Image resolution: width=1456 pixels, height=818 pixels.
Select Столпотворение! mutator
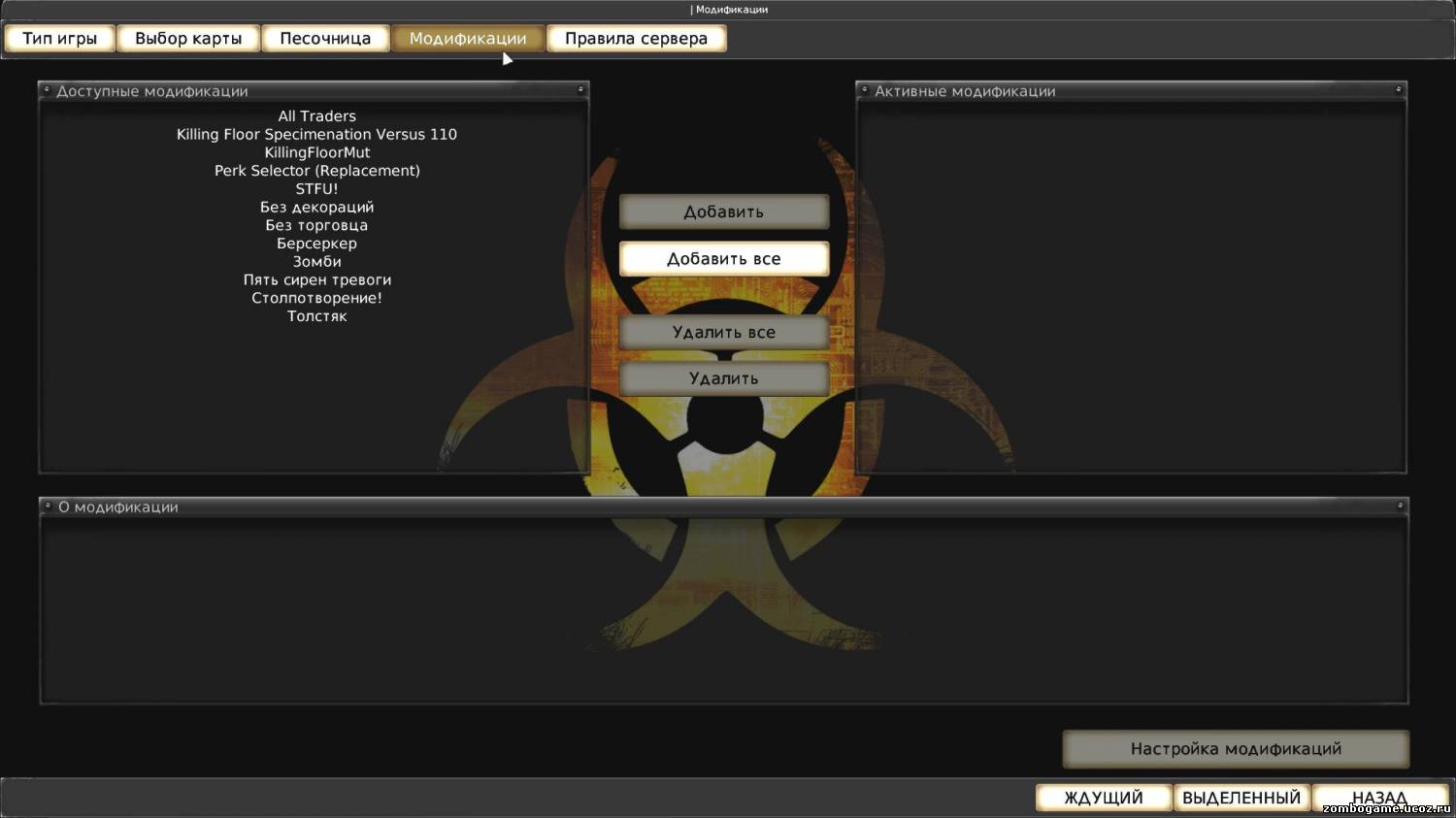(x=317, y=298)
